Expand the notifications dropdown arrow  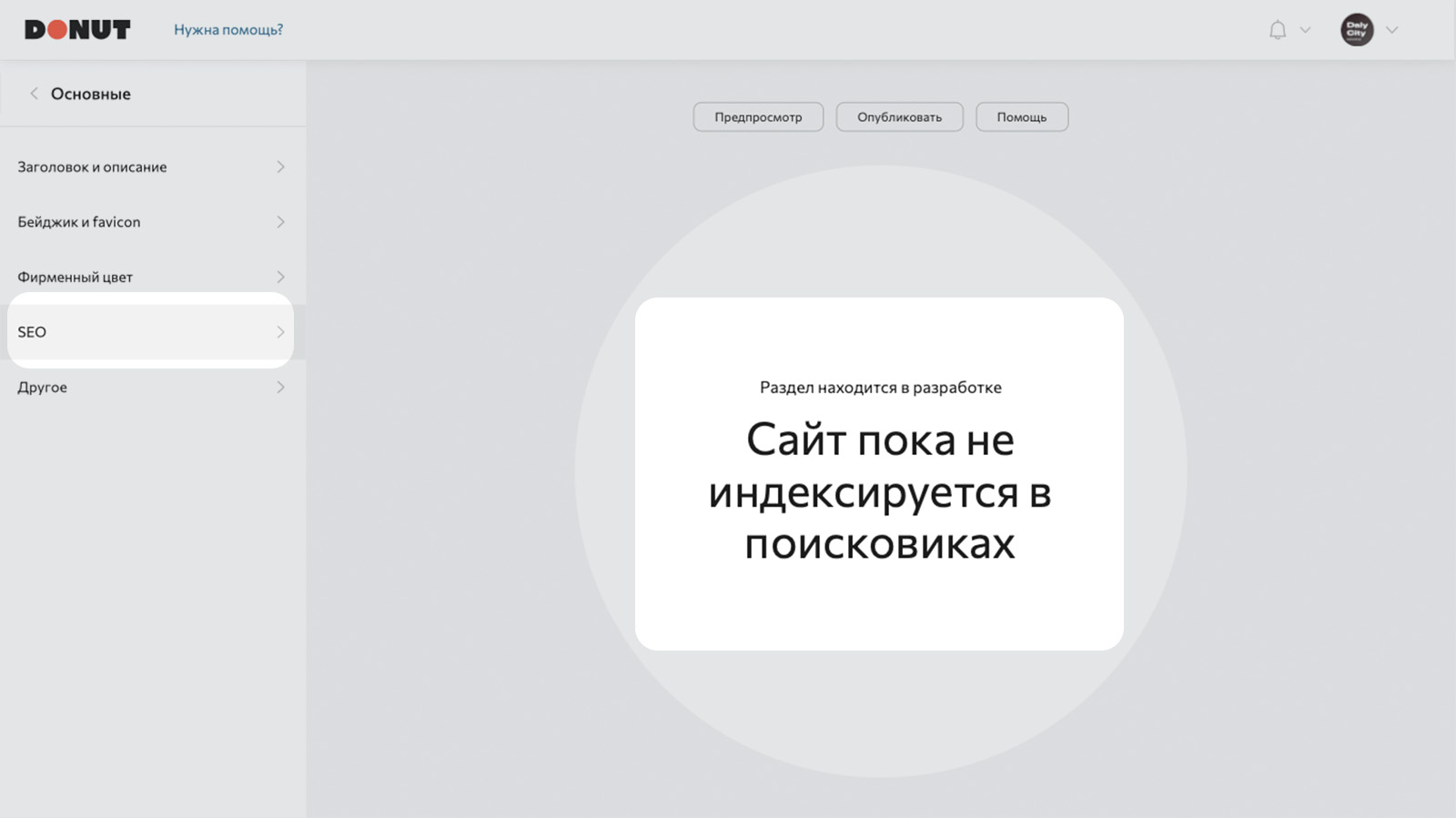click(x=1305, y=30)
